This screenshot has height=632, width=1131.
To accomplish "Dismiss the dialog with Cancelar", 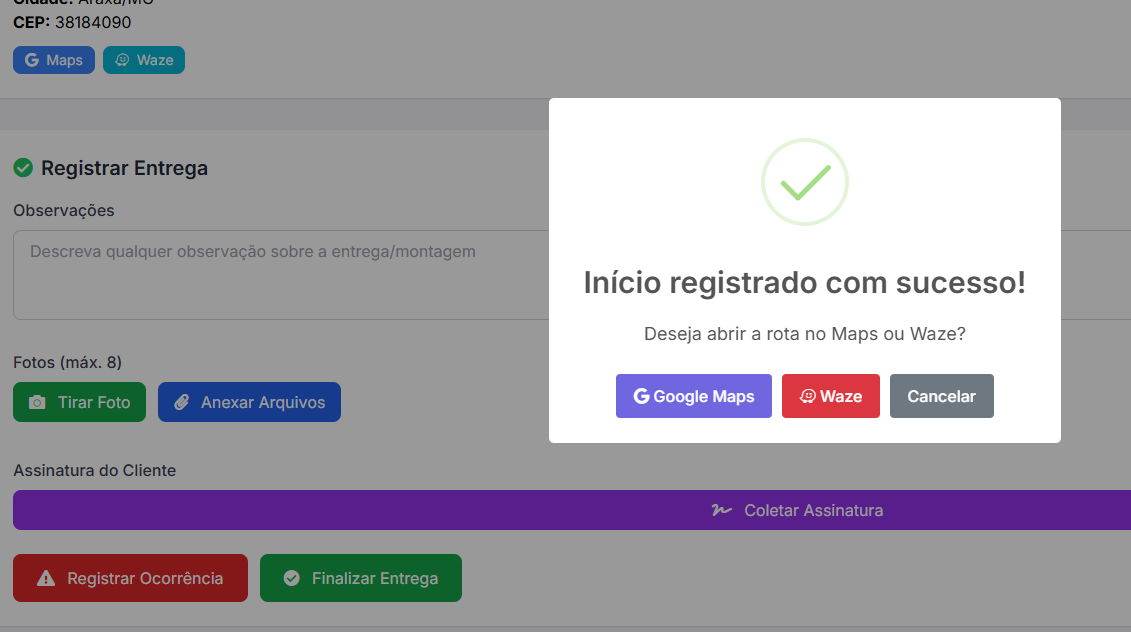I will pos(941,396).
